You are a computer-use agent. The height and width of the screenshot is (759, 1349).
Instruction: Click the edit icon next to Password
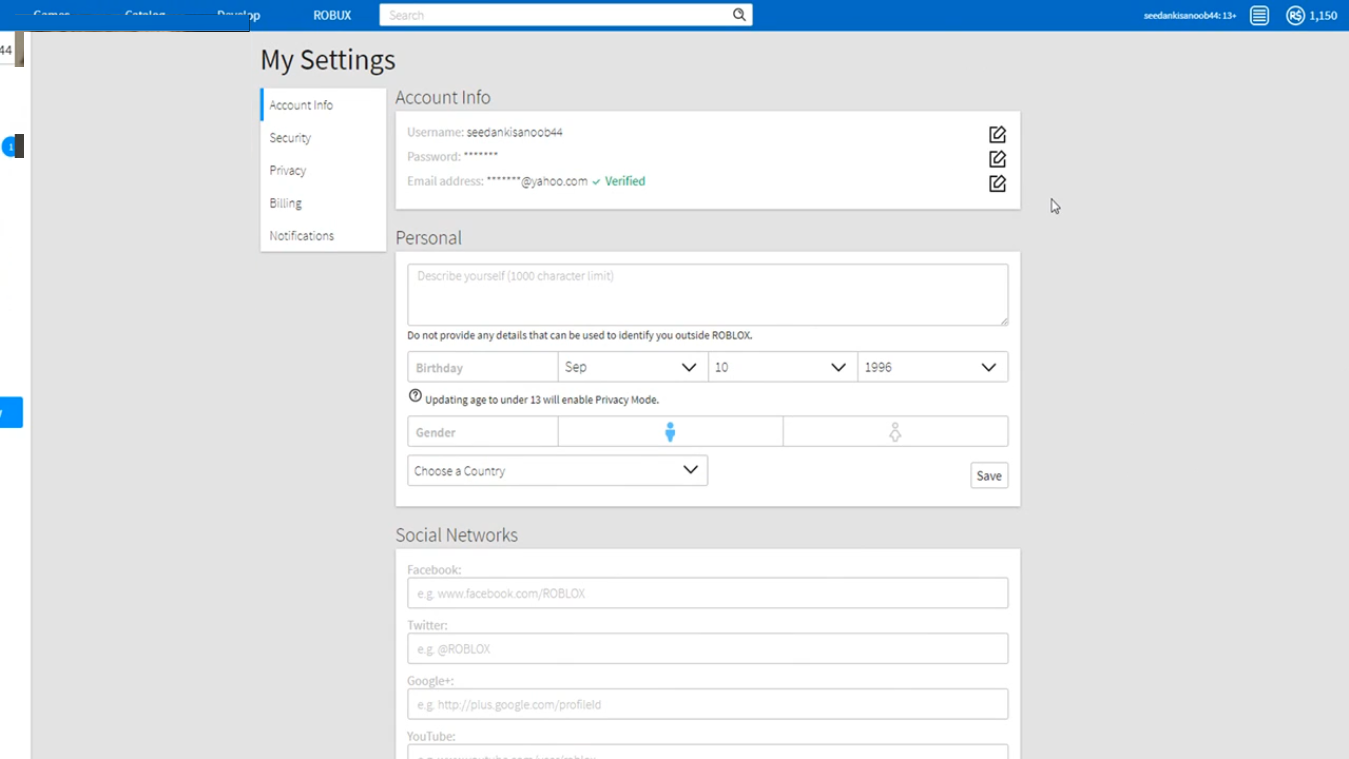997,159
